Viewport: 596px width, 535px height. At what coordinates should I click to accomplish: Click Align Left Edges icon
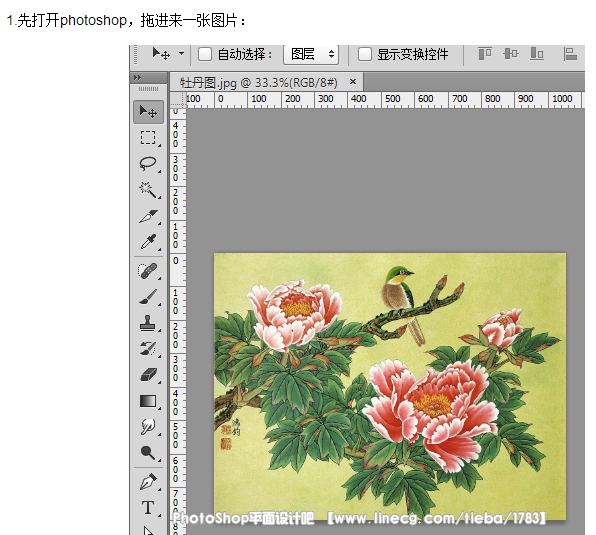click(x=570, y=54)
